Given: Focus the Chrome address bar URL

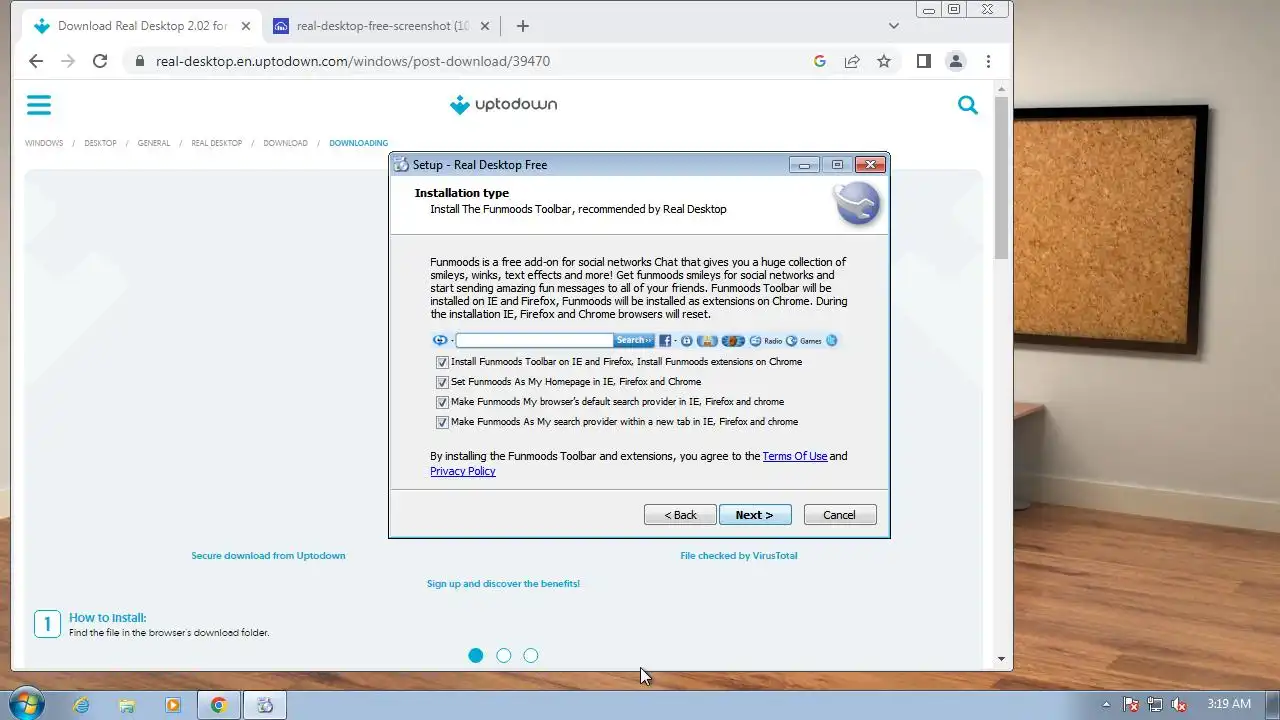Looking at the screenshot, I should pos(353,61).
